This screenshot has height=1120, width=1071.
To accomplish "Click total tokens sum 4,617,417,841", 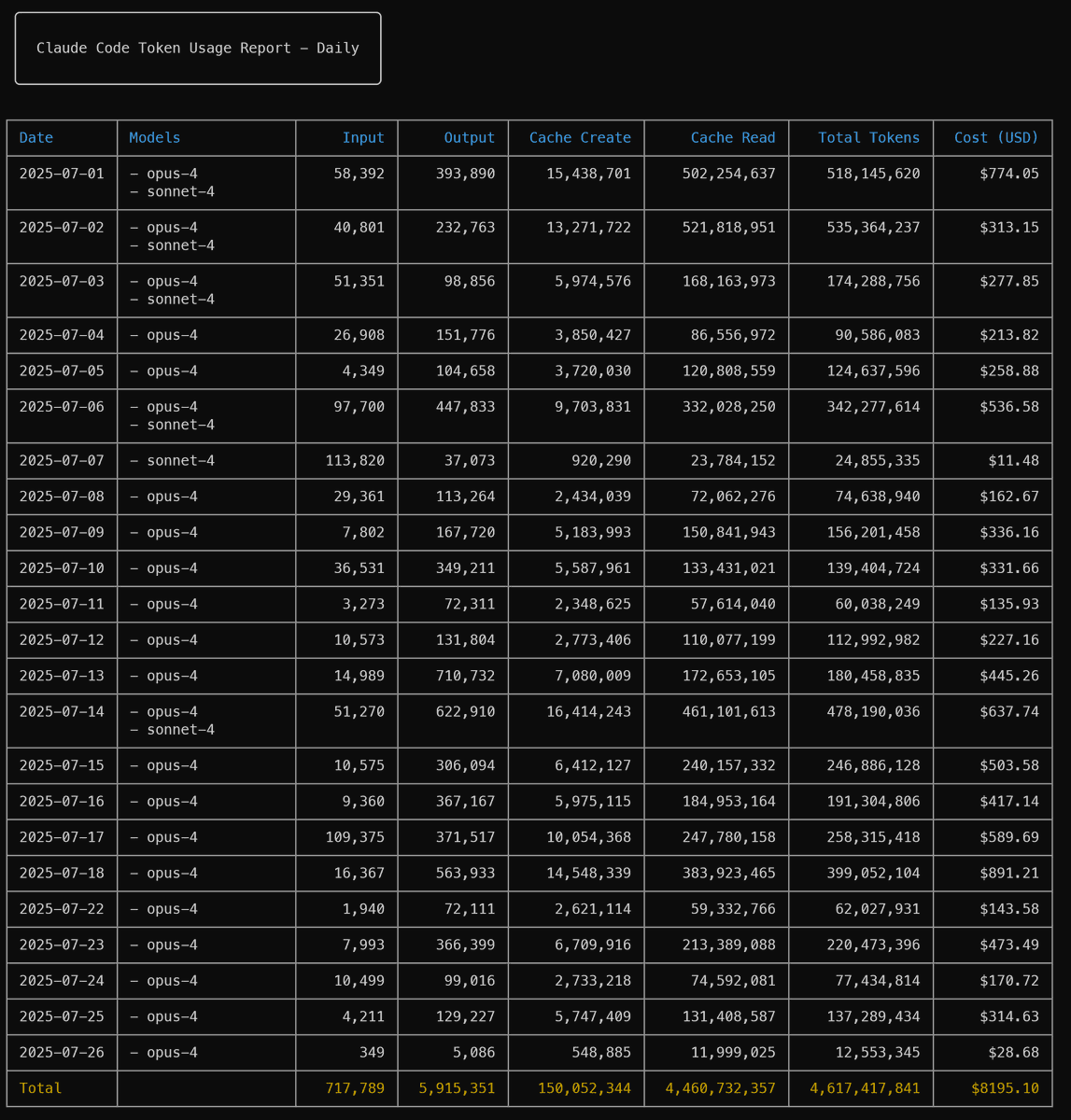I will click(x=865, y=1089).
